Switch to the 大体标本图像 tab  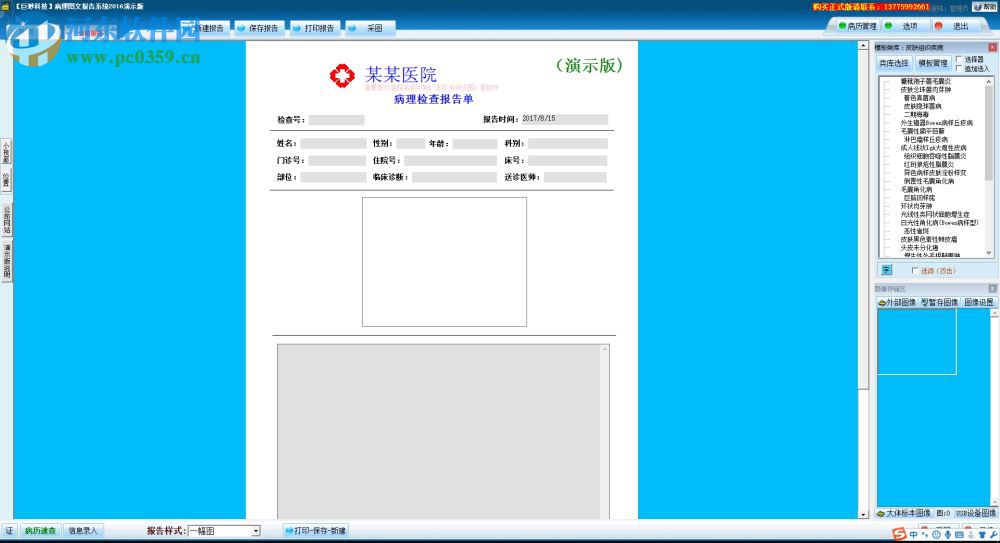tap(904, 513)
